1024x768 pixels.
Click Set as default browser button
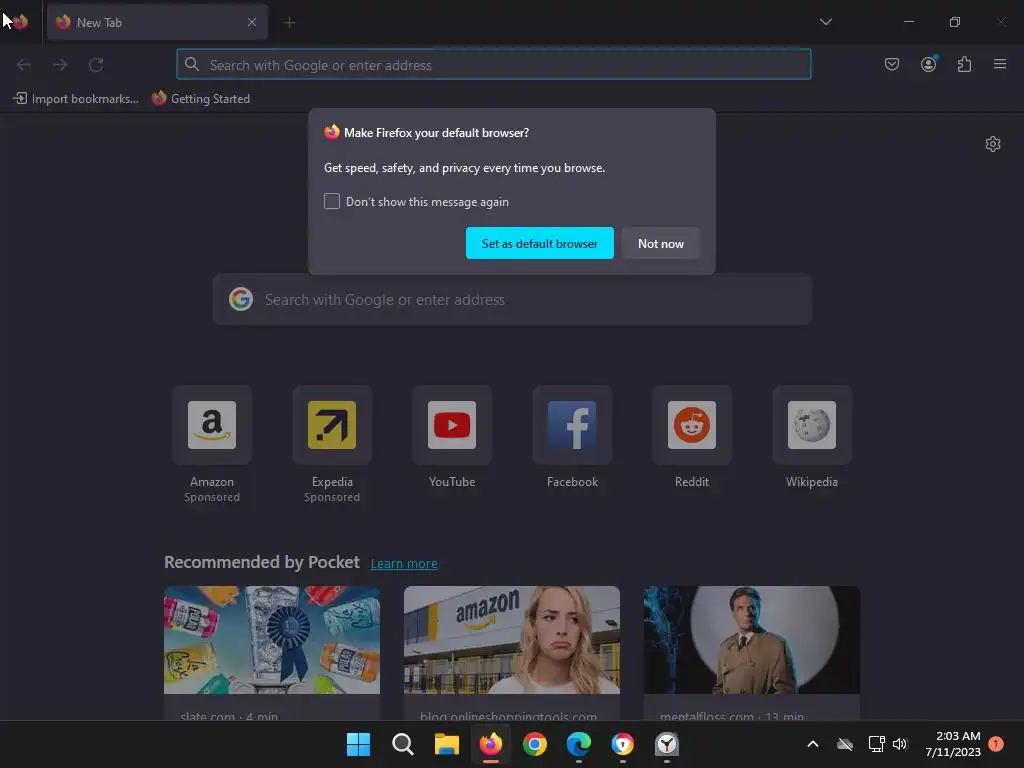click(539, 243)
